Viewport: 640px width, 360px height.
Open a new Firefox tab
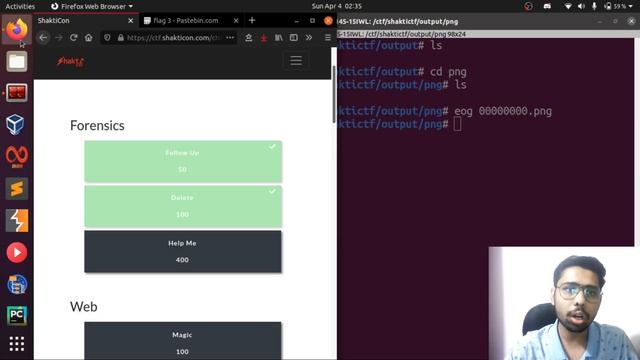(x=252, y=20)
